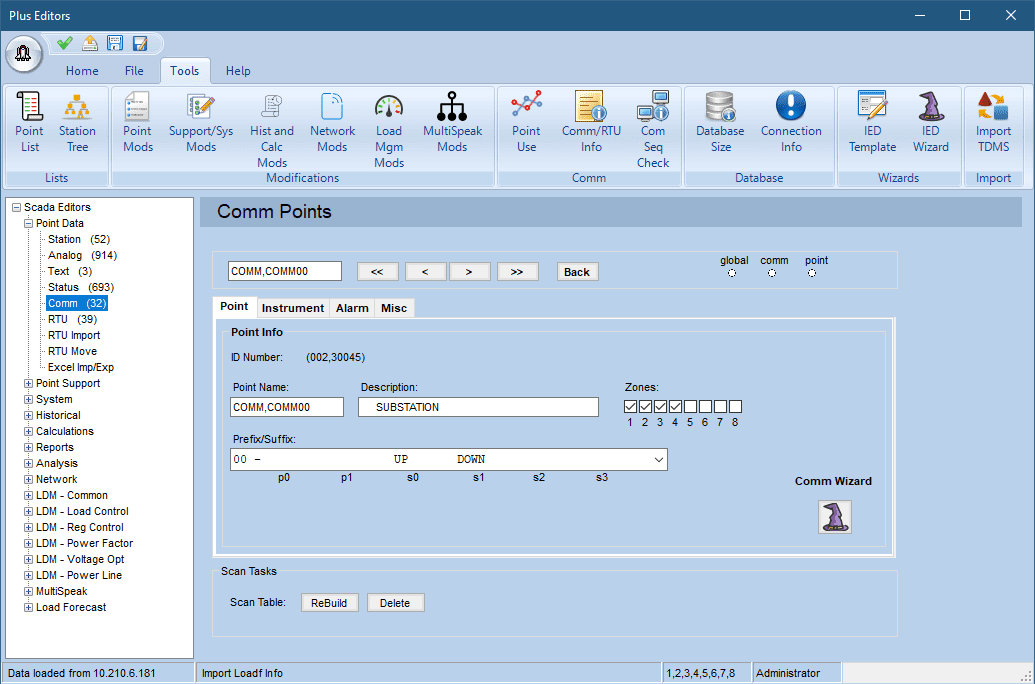
Task: Click the Back button
Action: coord(578,271)
